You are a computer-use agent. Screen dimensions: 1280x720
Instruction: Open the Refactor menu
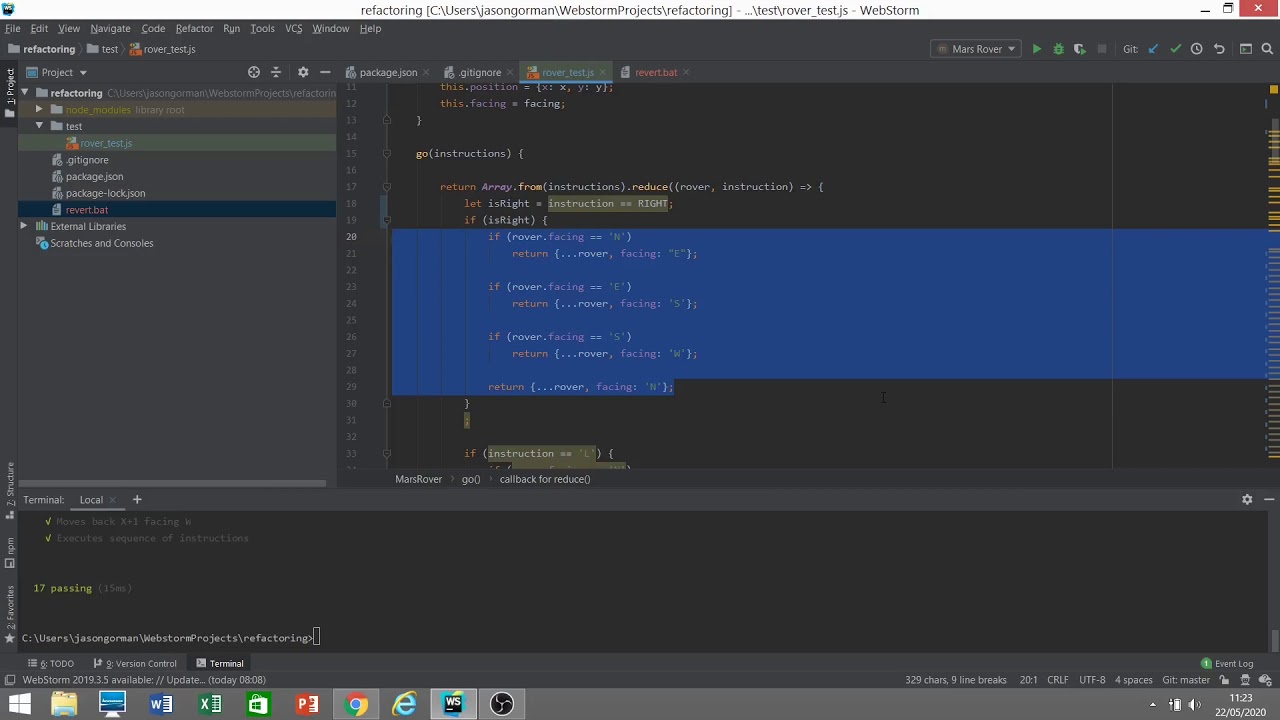click(194, 28)
